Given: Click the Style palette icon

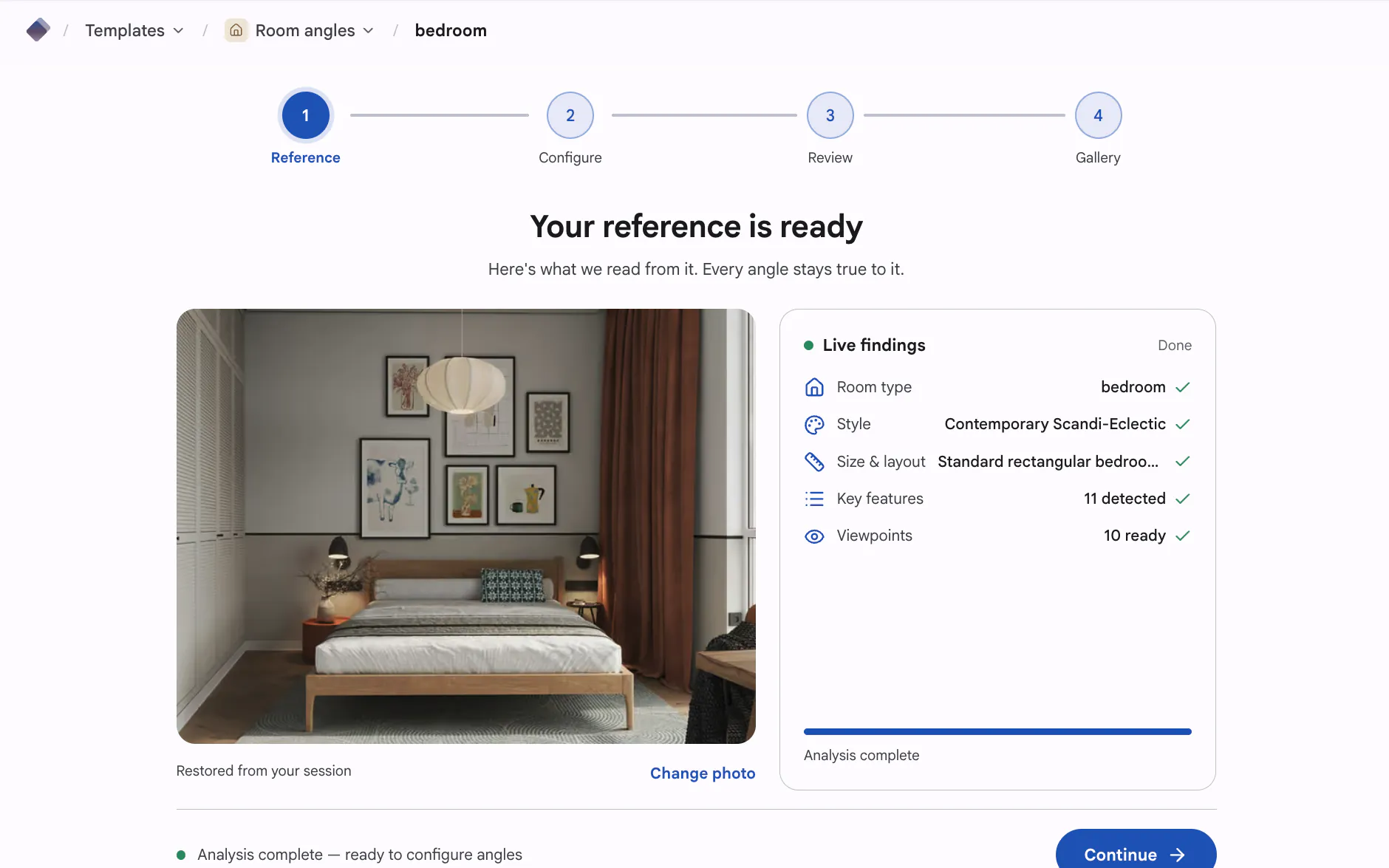Looking at the screenshot, I should coord(814,425).
